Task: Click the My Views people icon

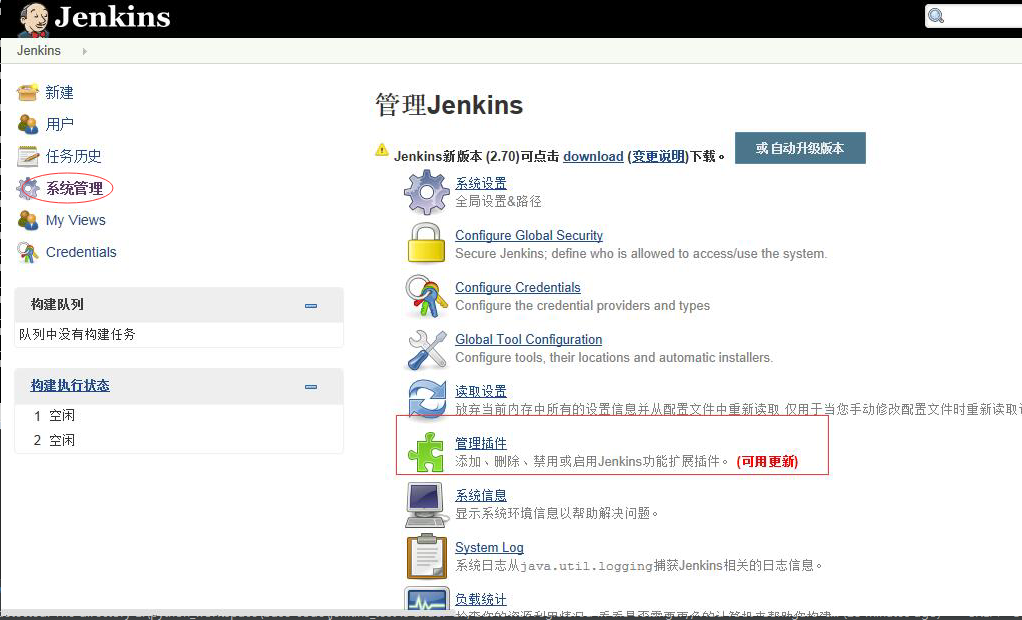Action: pos(27,220)
